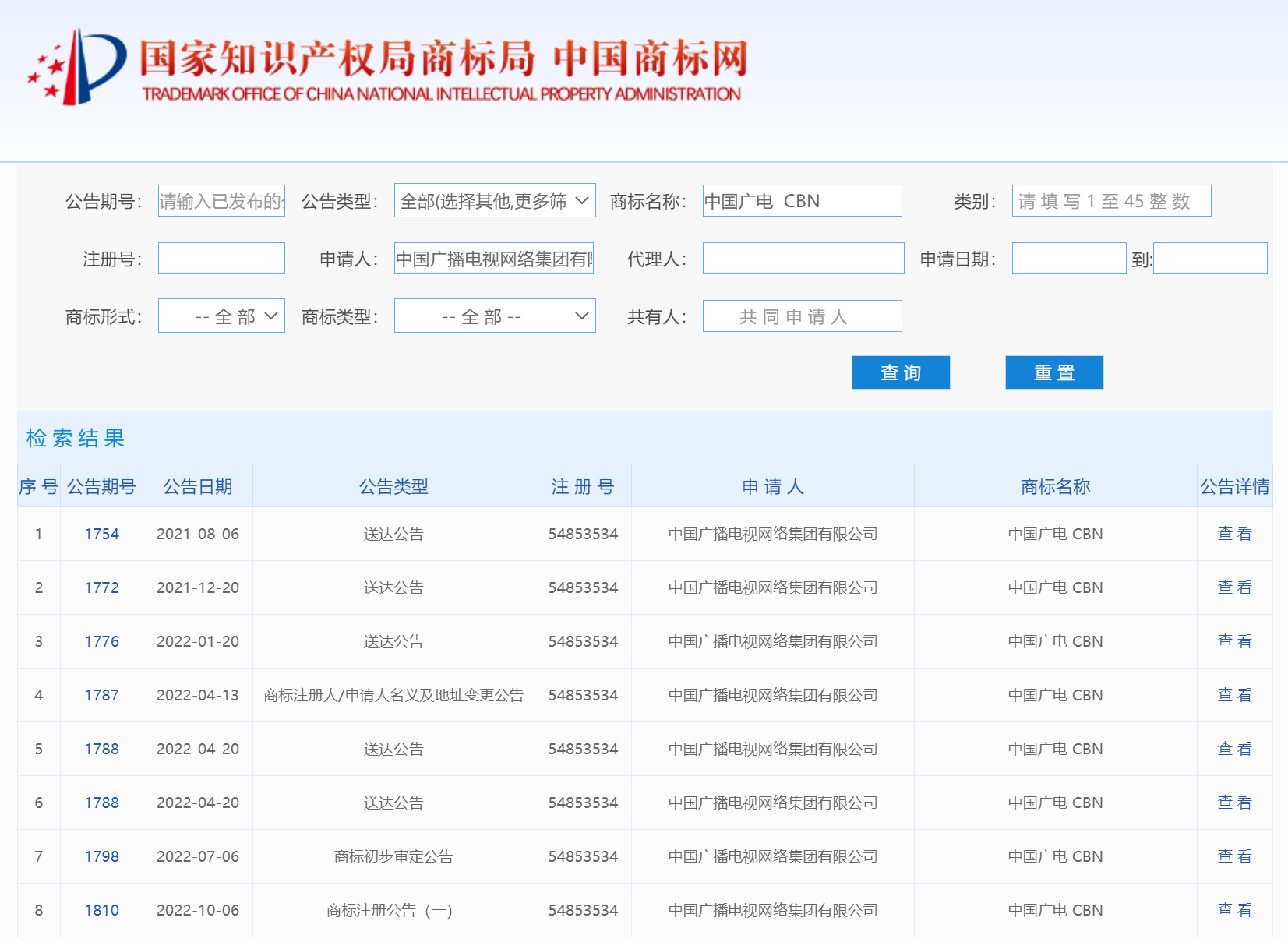The image size is (1288, 942).
Task: Open the 公告类型 dropdown
Action: point(495,200)
